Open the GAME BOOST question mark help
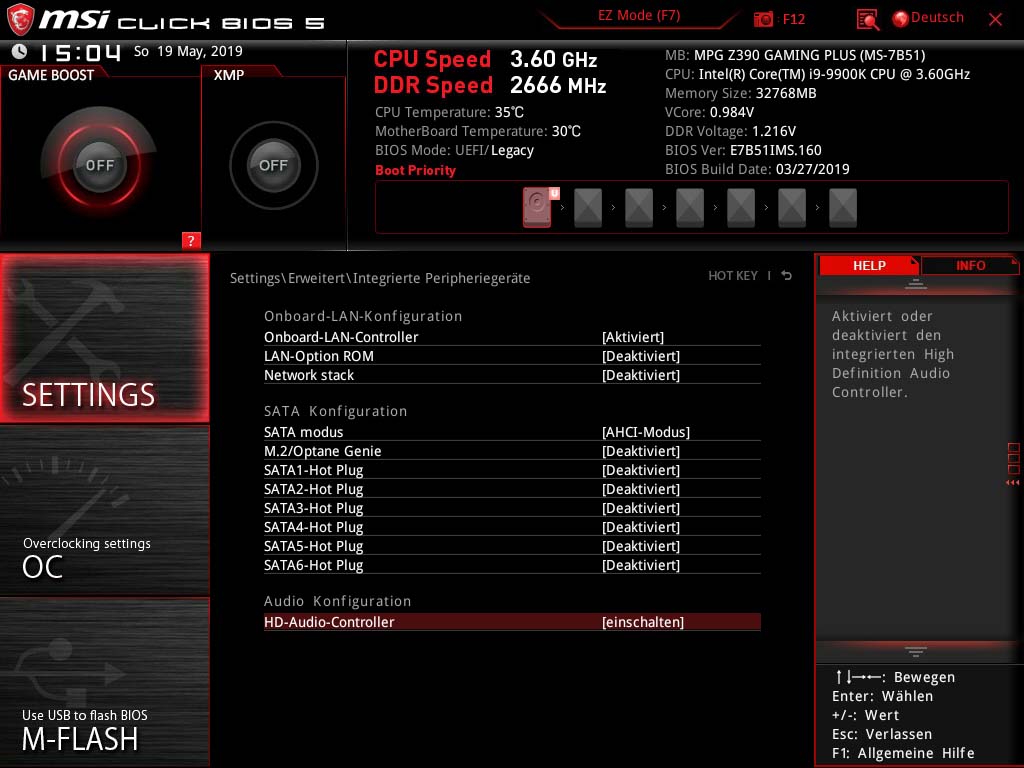1024x768 pixels. (x=191, y=240)
